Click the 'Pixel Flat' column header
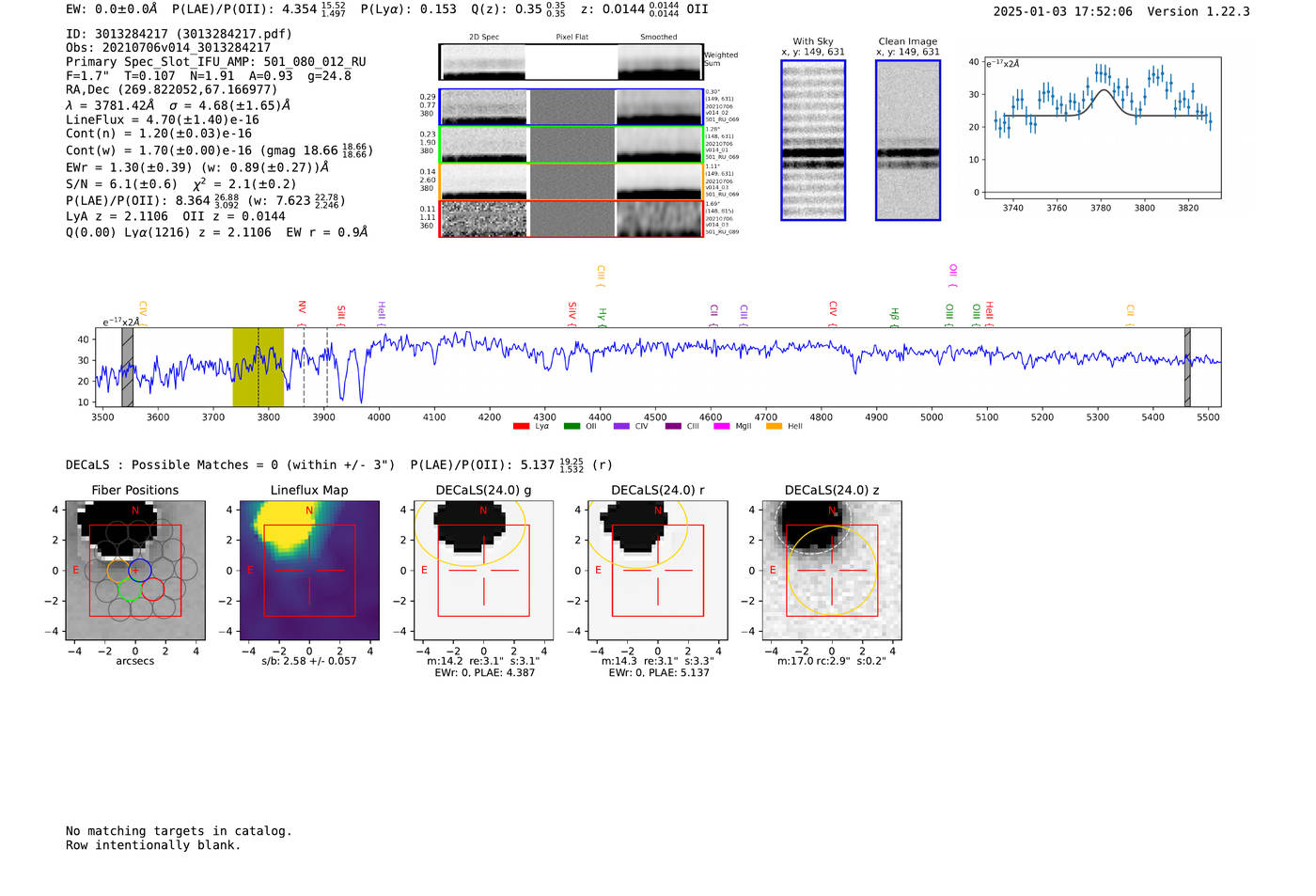The height and width of the screenshot is (896, 1316). [x=572, y=38]
